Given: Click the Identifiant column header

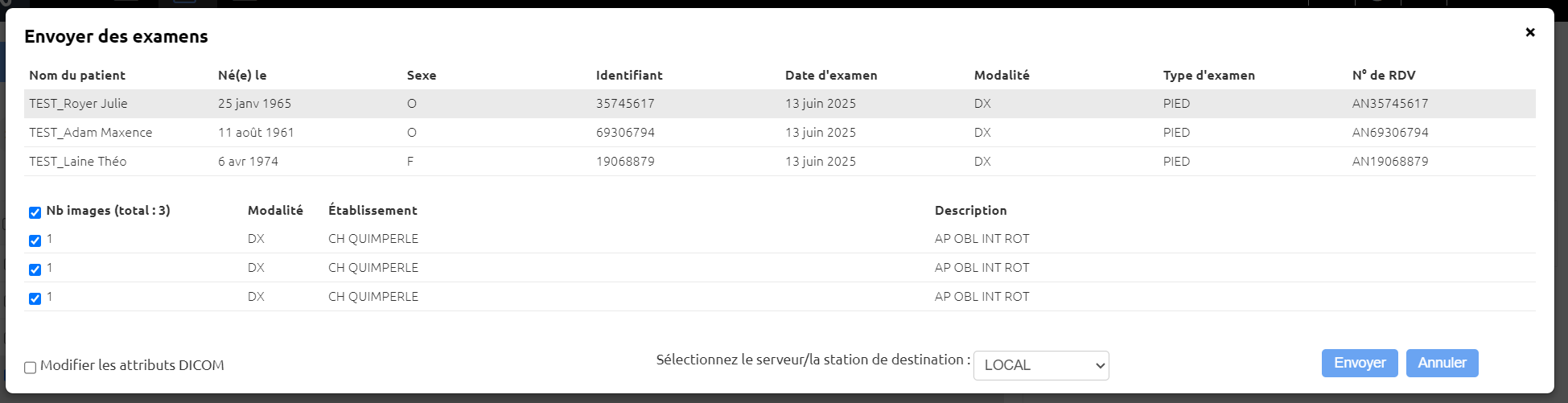Looking at the screenshot, I should coord(629,75).
